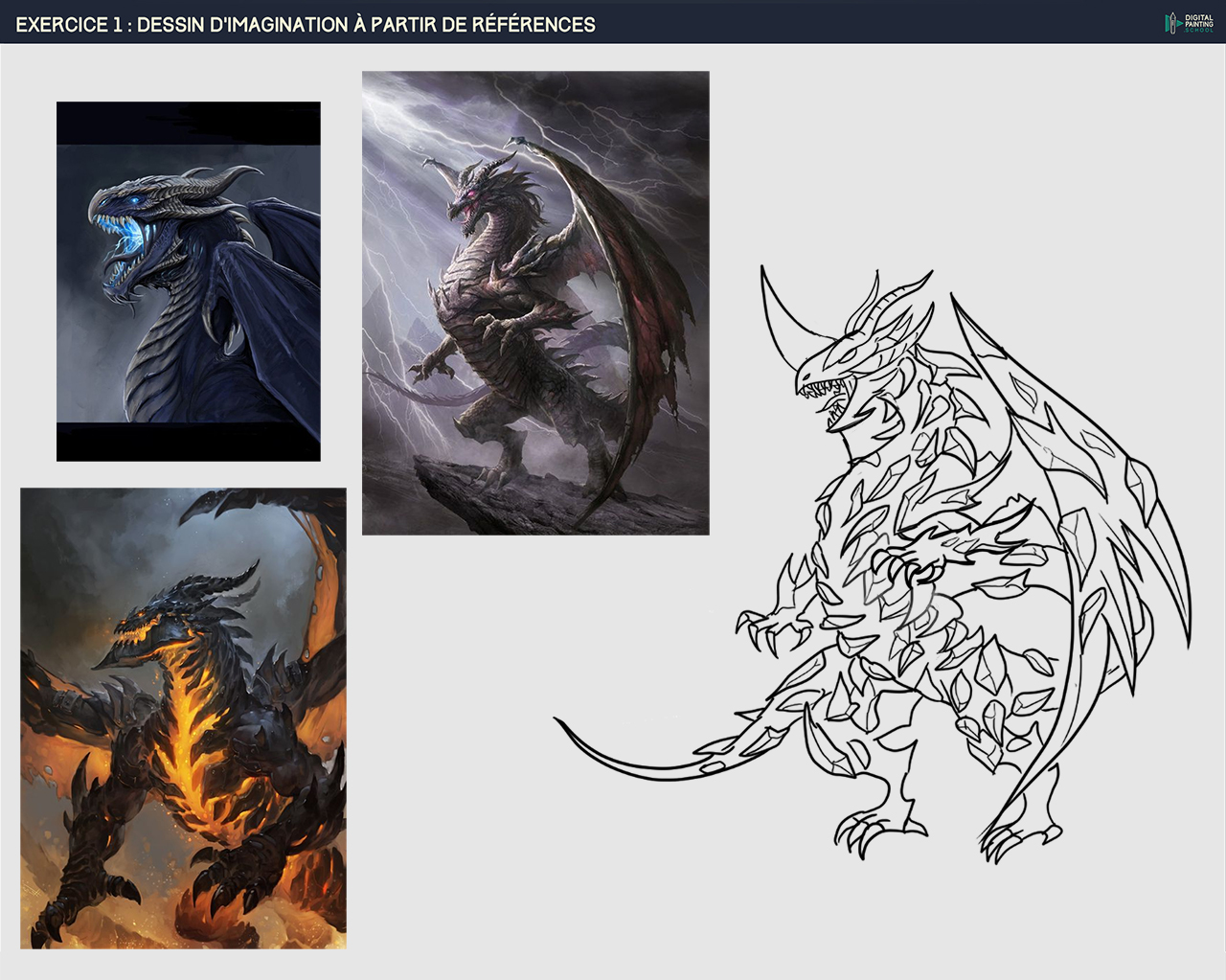This screenshot has height=980, width=1226.
Task: Select the pen nib icon in the logo
Action: [x=1172, y=23]
